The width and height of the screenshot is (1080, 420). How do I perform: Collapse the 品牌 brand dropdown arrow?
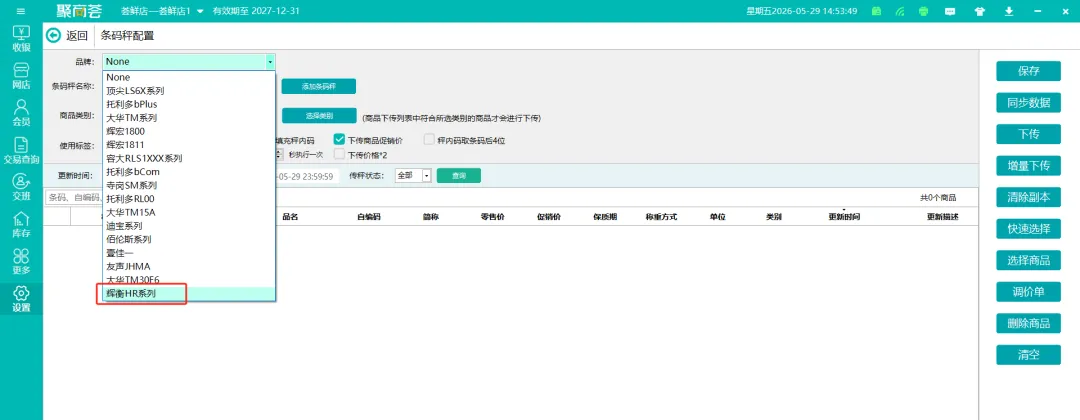[270, 61]
